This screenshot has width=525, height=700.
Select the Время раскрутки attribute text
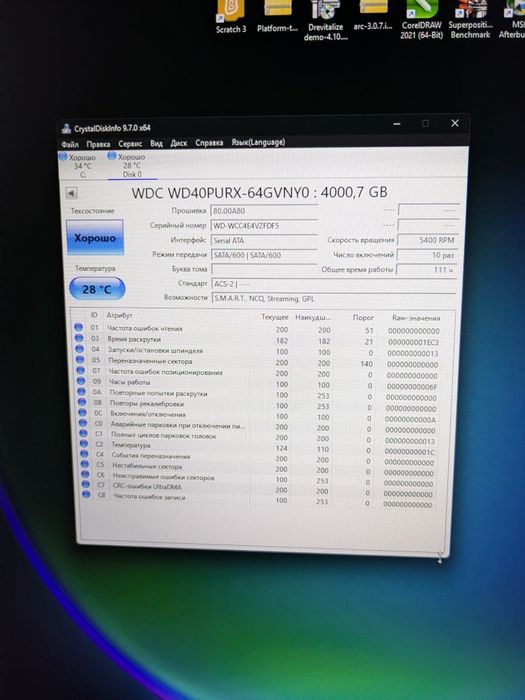point(134,339)
